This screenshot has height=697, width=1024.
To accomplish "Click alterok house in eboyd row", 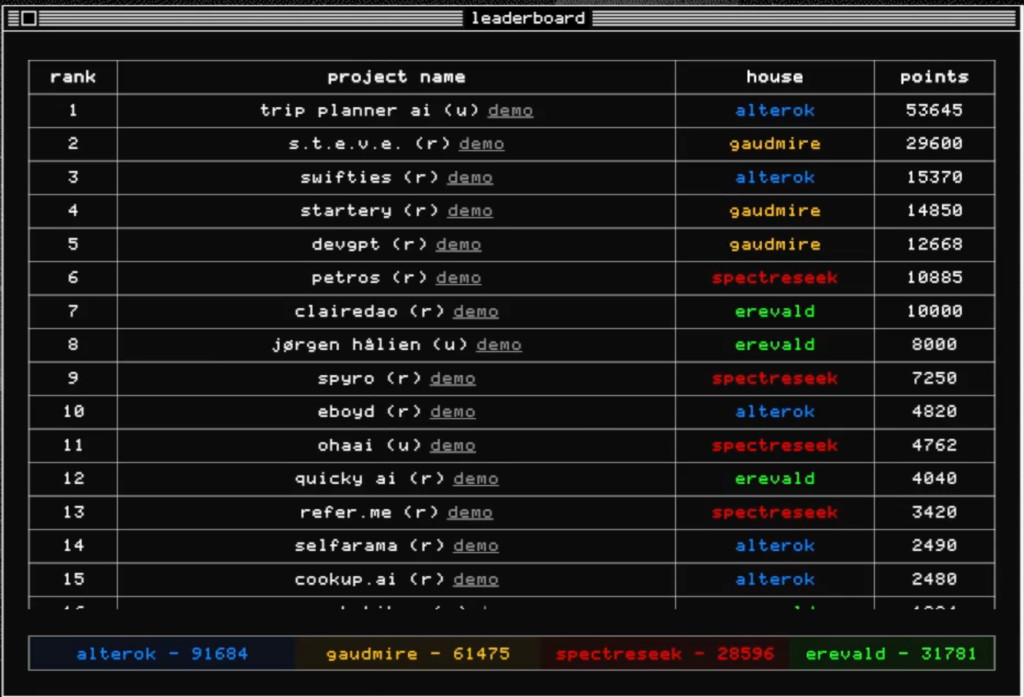I will [775, 412].
